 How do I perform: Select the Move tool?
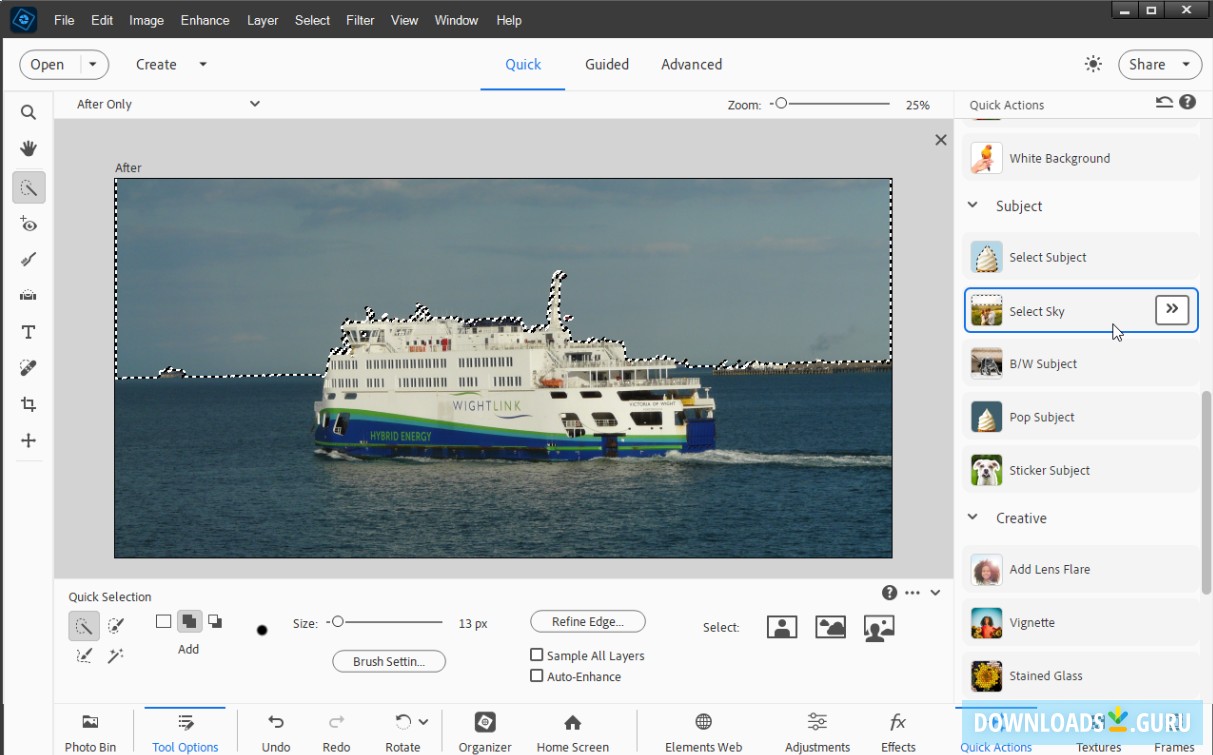[28, 441]
